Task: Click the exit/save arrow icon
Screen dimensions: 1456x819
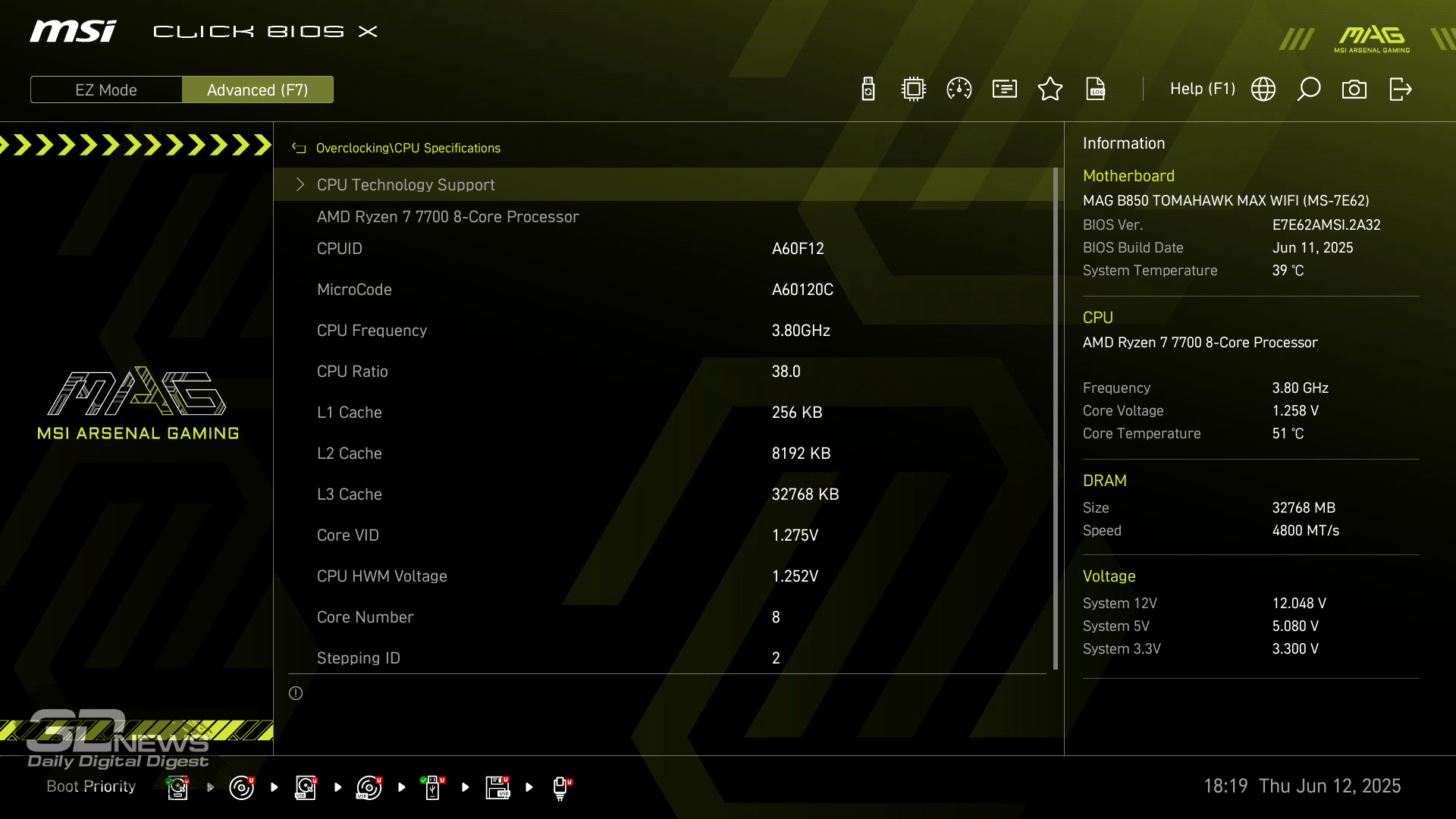Action: click(x=1400, y=89)
